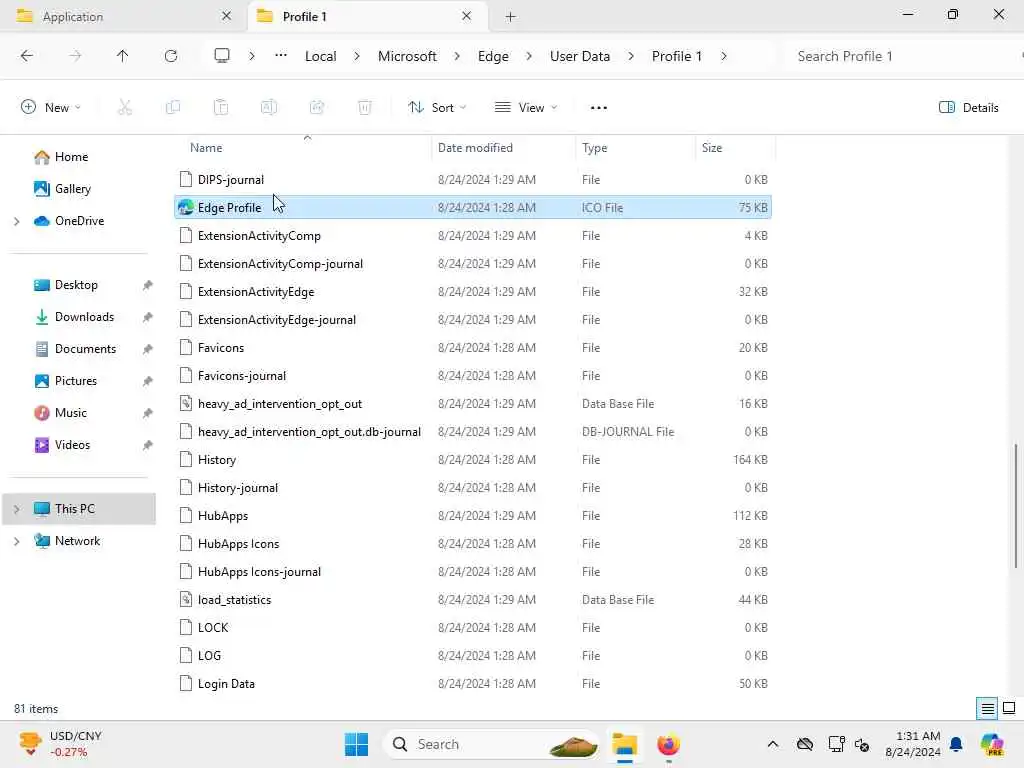Open the chevron after Edge in the breadcrumb
Viewport: 1024px width, 768px height.
coord(529,56)
